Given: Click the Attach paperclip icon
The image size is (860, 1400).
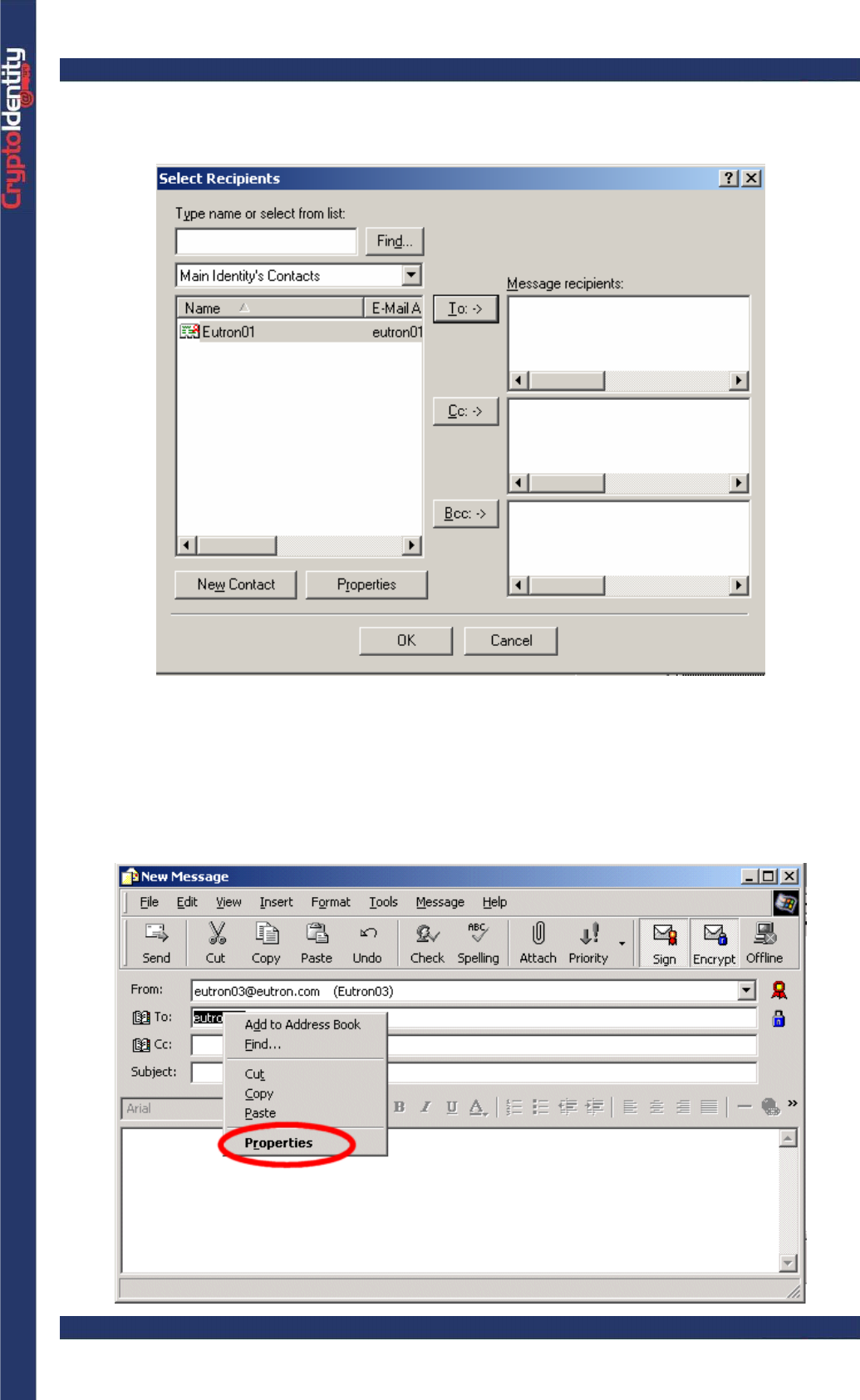Looking at the screenshot, I should 538,934.
